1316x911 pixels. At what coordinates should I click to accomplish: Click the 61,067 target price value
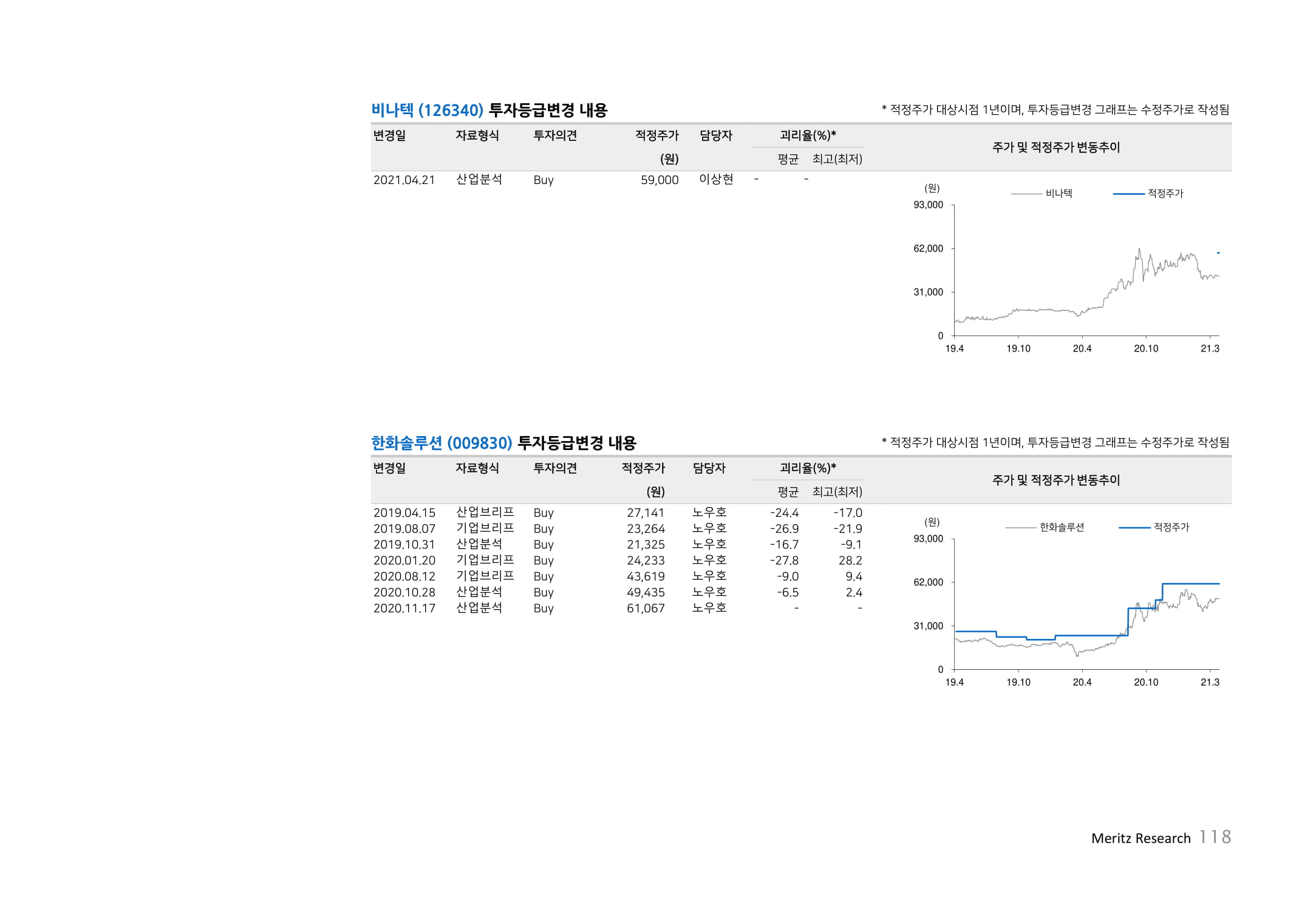pos(645,608)
